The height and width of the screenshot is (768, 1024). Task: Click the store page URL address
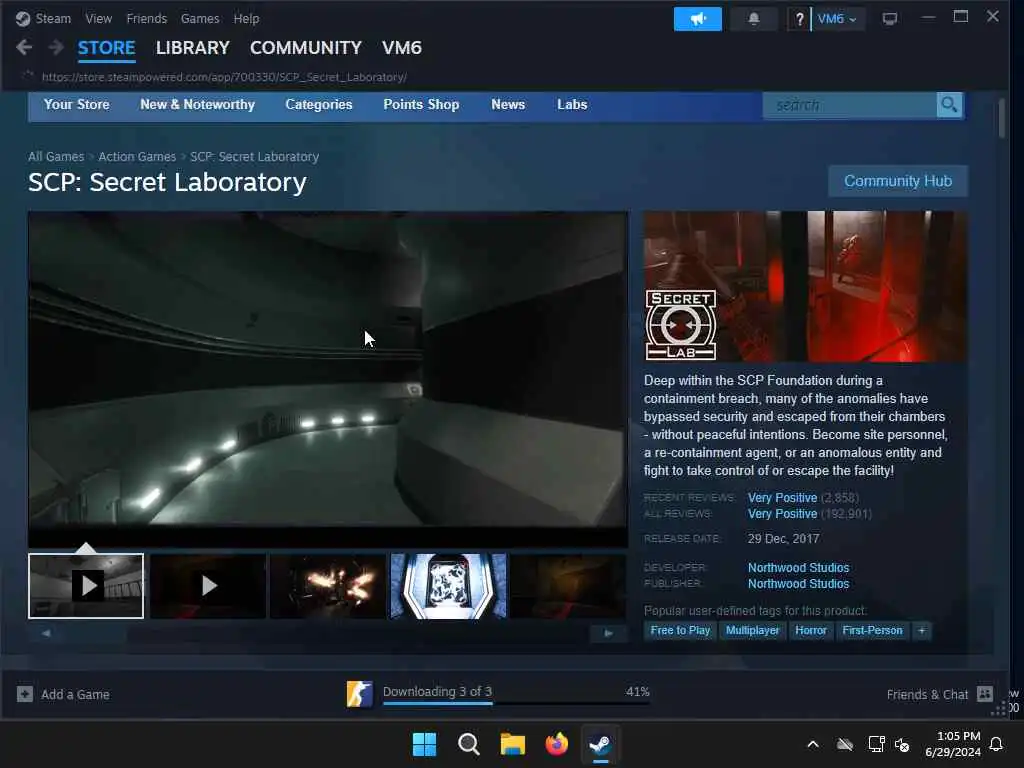(x=224, y=77)
